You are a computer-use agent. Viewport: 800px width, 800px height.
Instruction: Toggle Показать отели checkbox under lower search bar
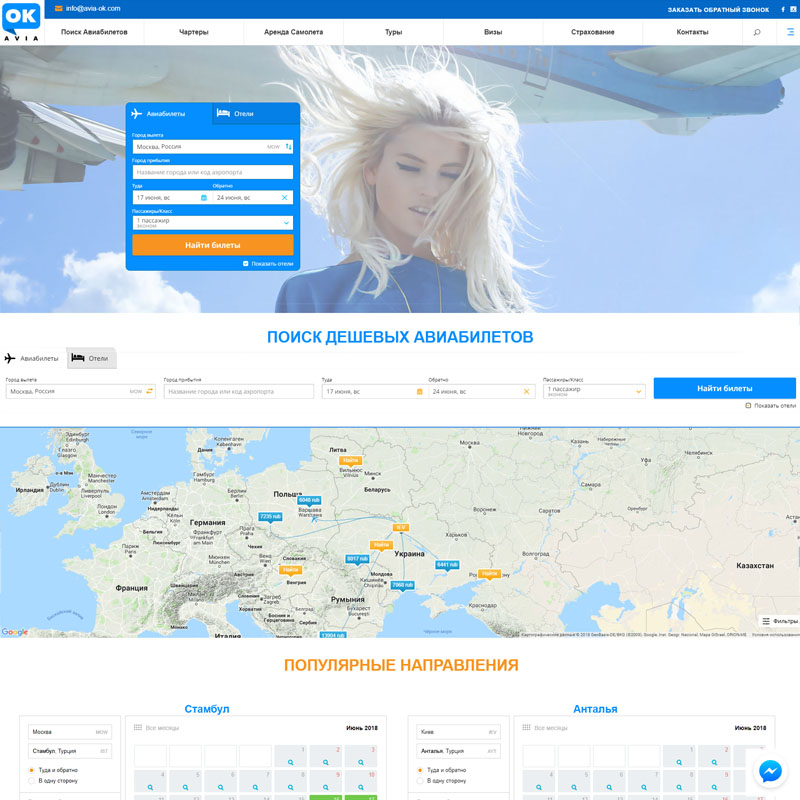(x=748, y=406)
